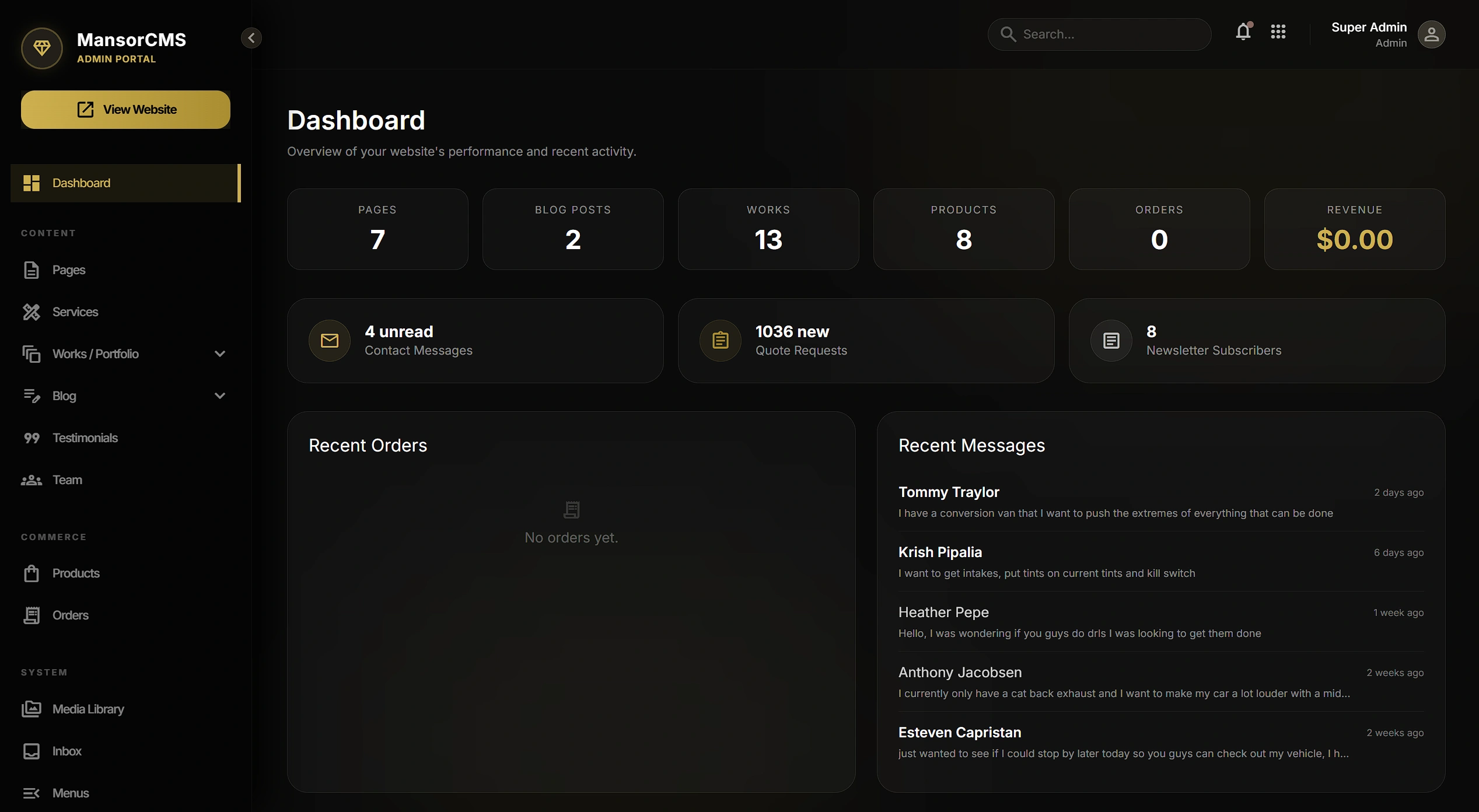Viewport: 1479px width, 812px height.
Task: Open the 4 unread Contact Messages card
Action: point(475,341)
